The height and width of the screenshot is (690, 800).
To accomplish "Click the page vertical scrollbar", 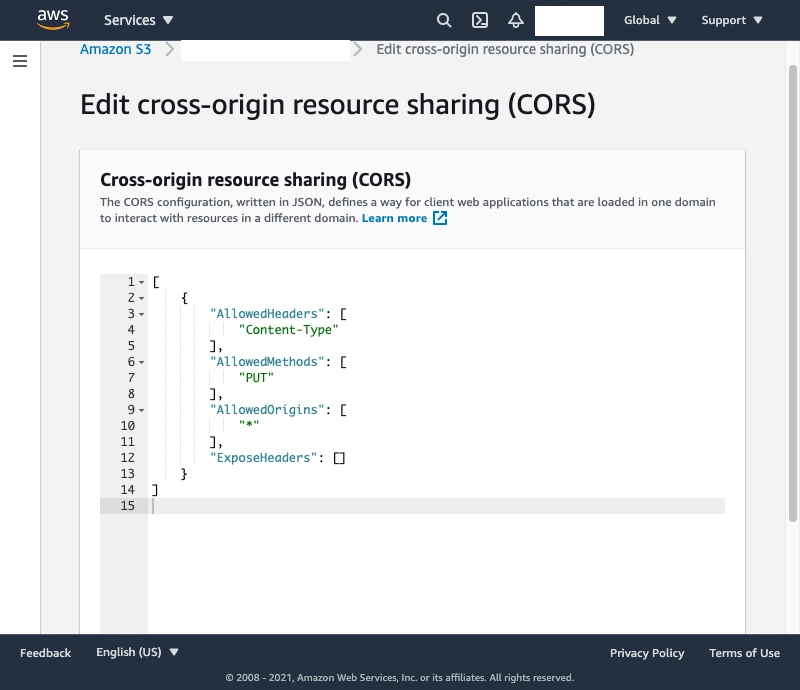I will (x=792, y=293).
